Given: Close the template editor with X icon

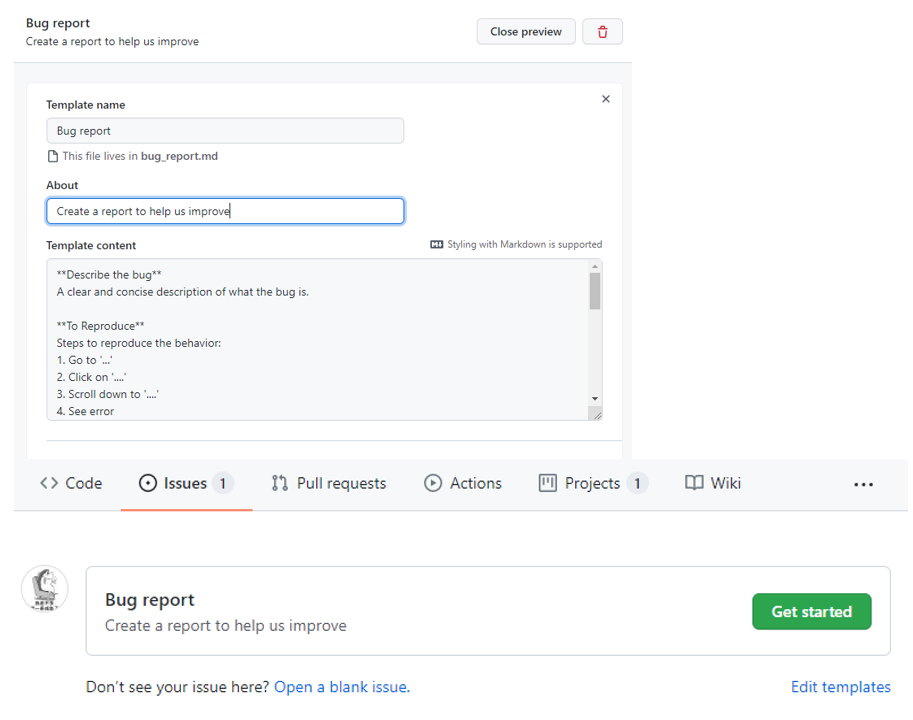Looking at the screenshot, I should [x=606, y=99].
